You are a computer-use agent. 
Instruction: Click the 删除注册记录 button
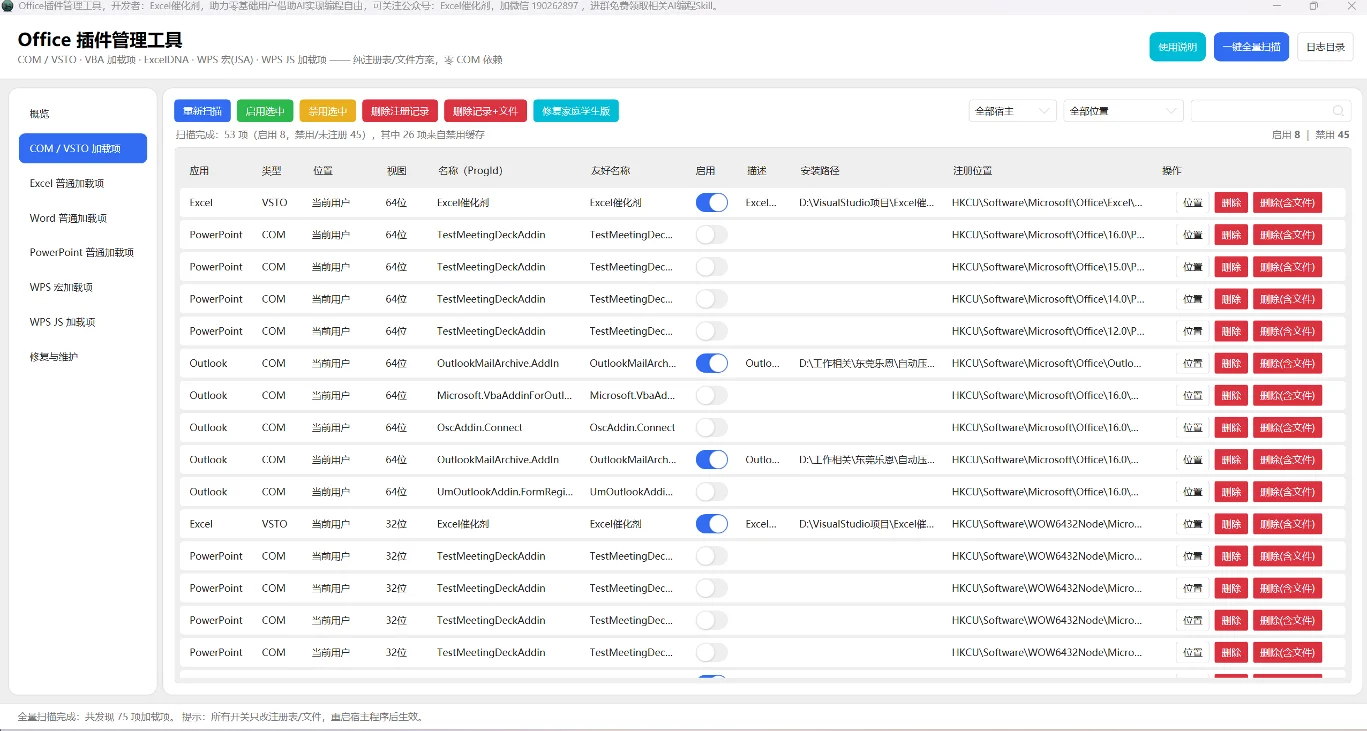400,111
